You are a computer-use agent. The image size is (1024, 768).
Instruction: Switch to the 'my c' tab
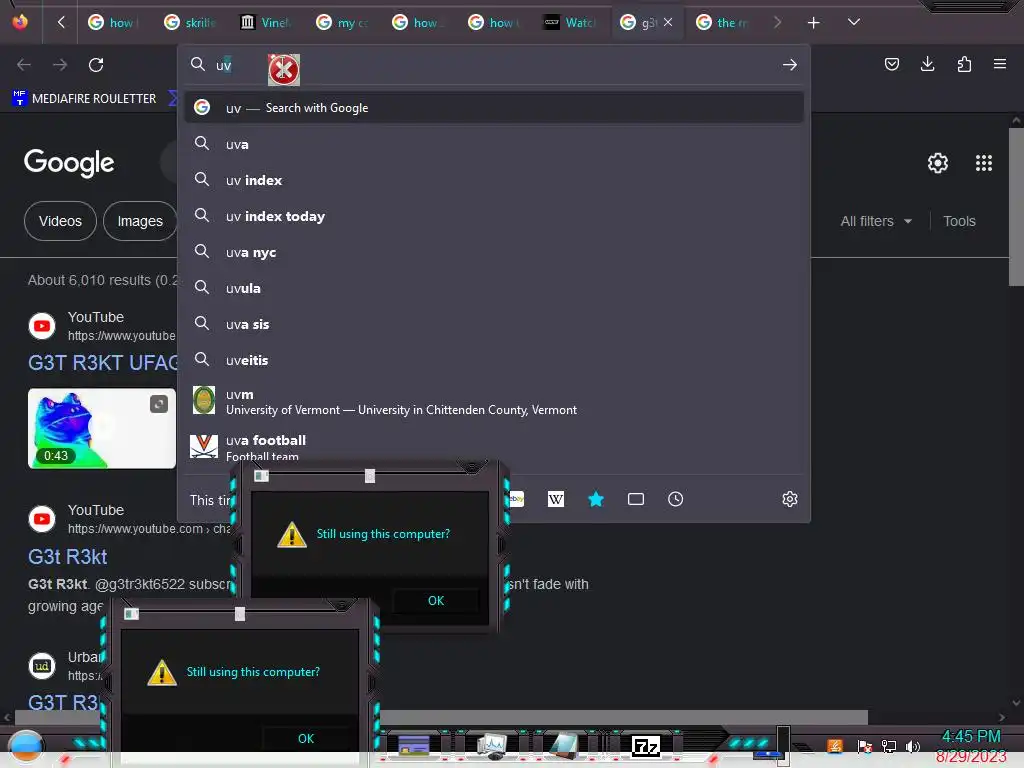342,23
